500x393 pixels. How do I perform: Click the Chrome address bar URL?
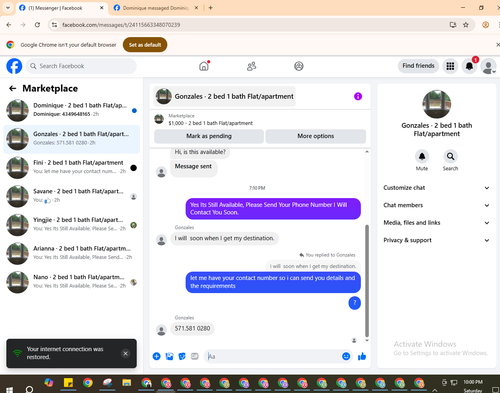(121, 25)
